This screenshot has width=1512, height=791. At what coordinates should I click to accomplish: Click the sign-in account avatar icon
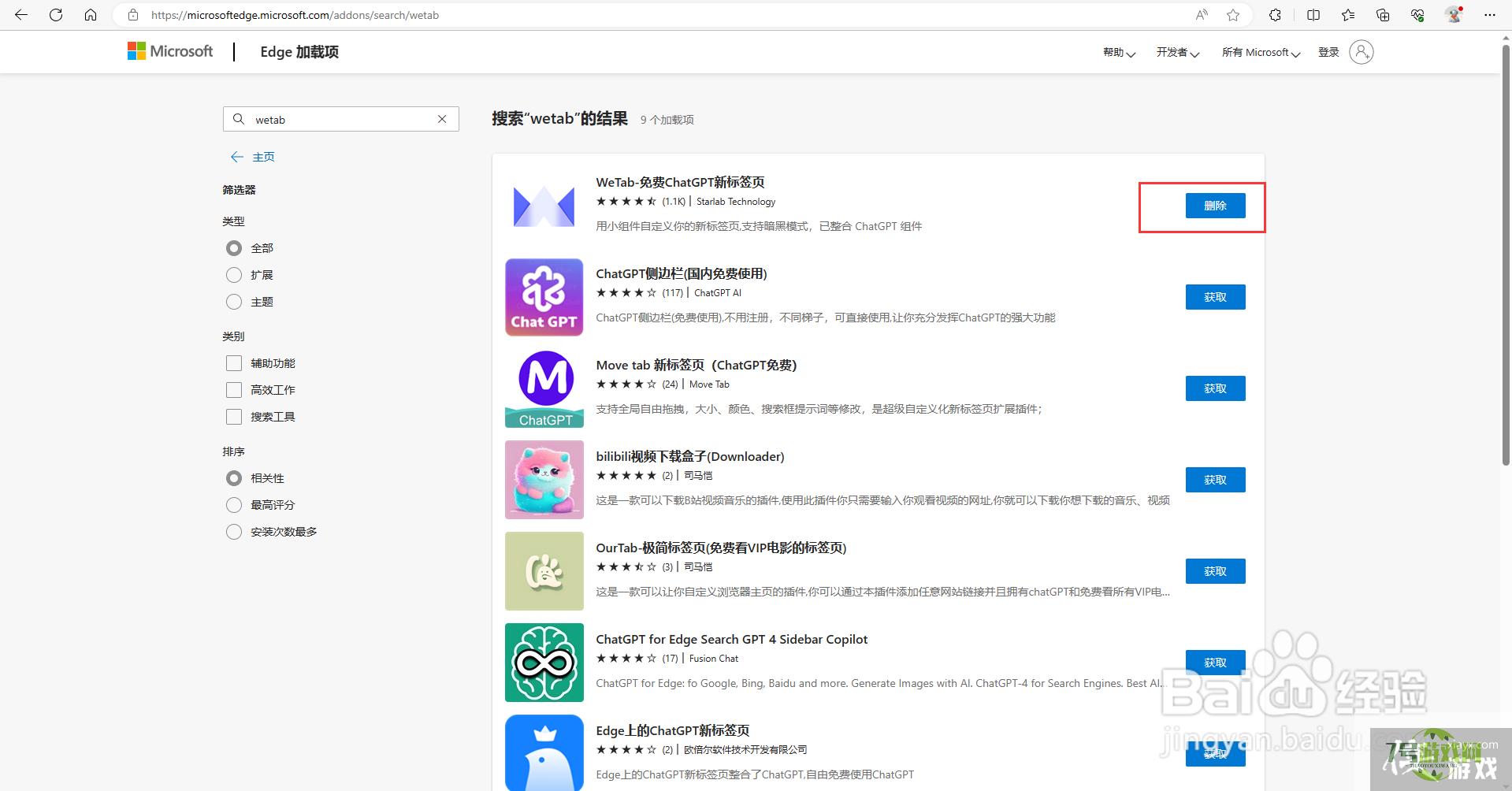[x=1361, y=52]
